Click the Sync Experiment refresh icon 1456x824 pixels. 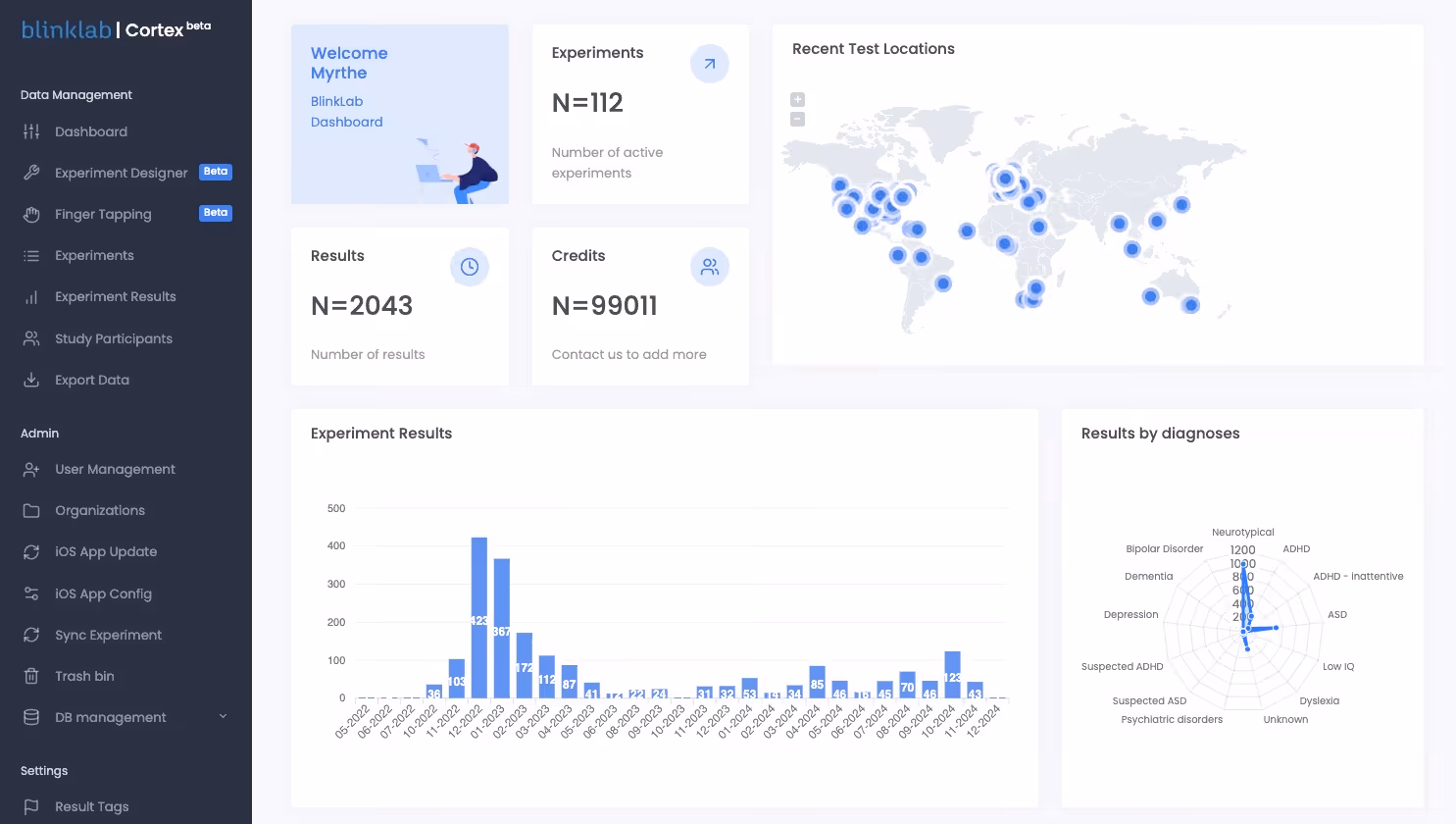31,635
